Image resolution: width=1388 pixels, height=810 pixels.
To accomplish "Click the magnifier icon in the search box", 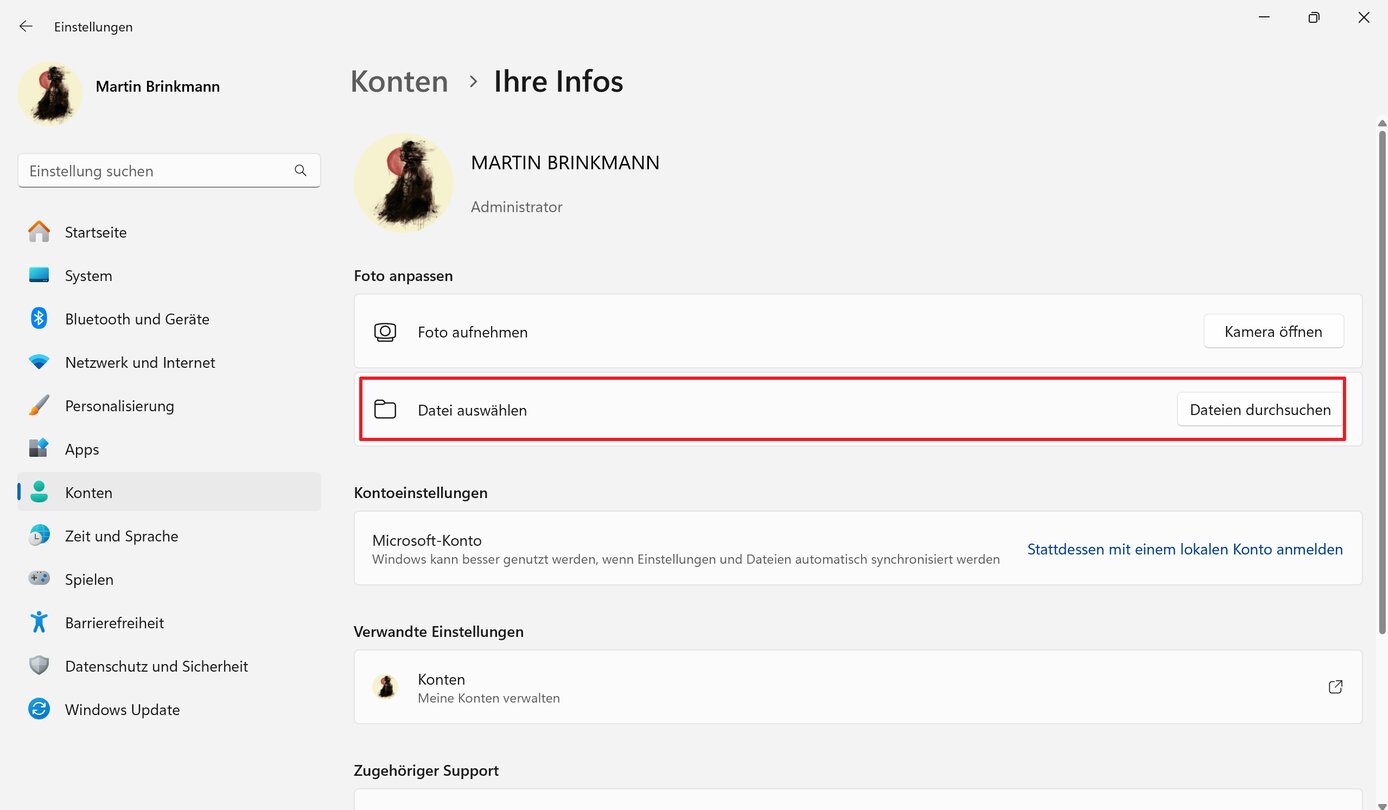I will 300,170.
